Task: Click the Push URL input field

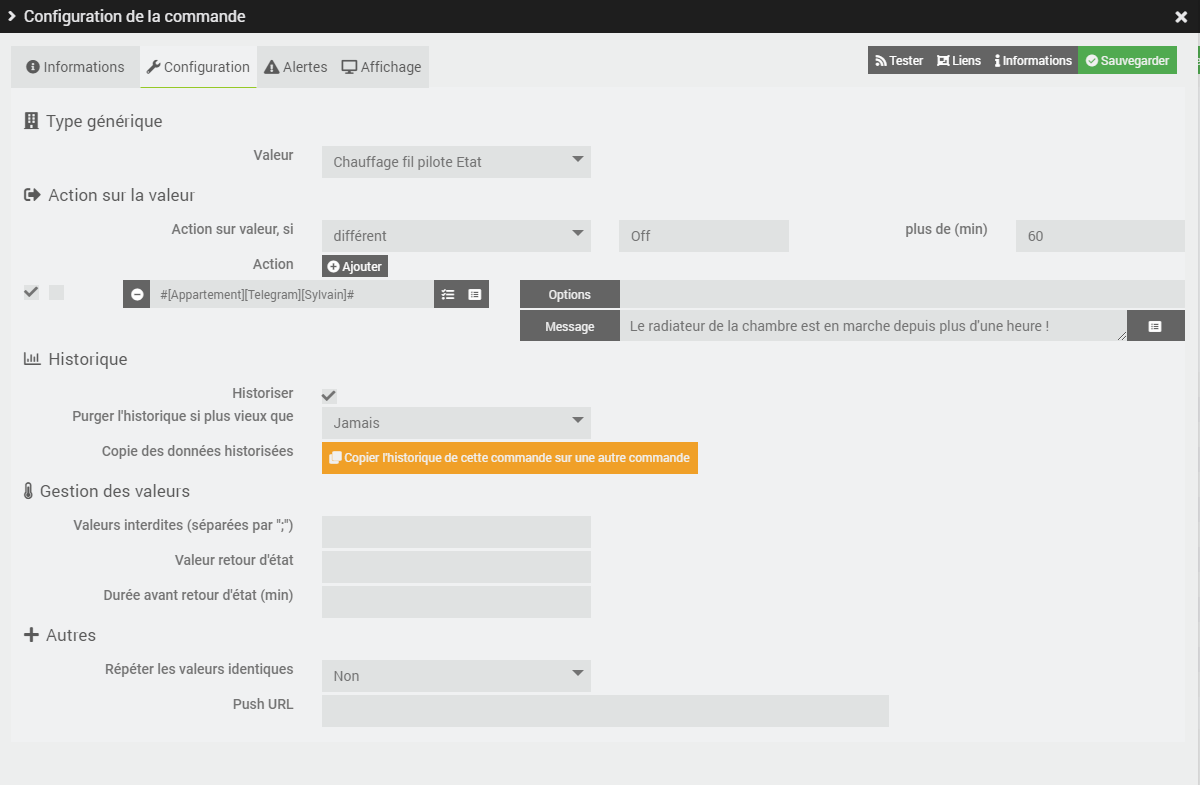Action: click(x=605, y=711)
